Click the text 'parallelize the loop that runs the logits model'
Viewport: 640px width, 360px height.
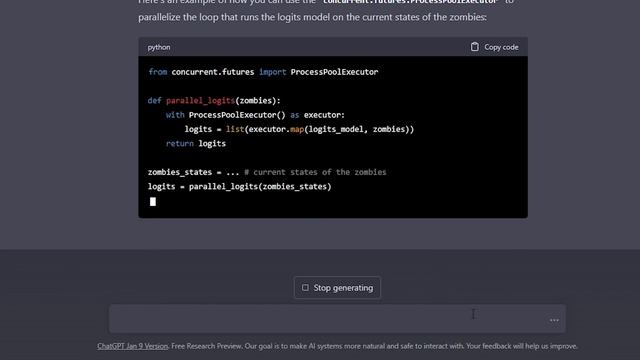coord(239,17)
